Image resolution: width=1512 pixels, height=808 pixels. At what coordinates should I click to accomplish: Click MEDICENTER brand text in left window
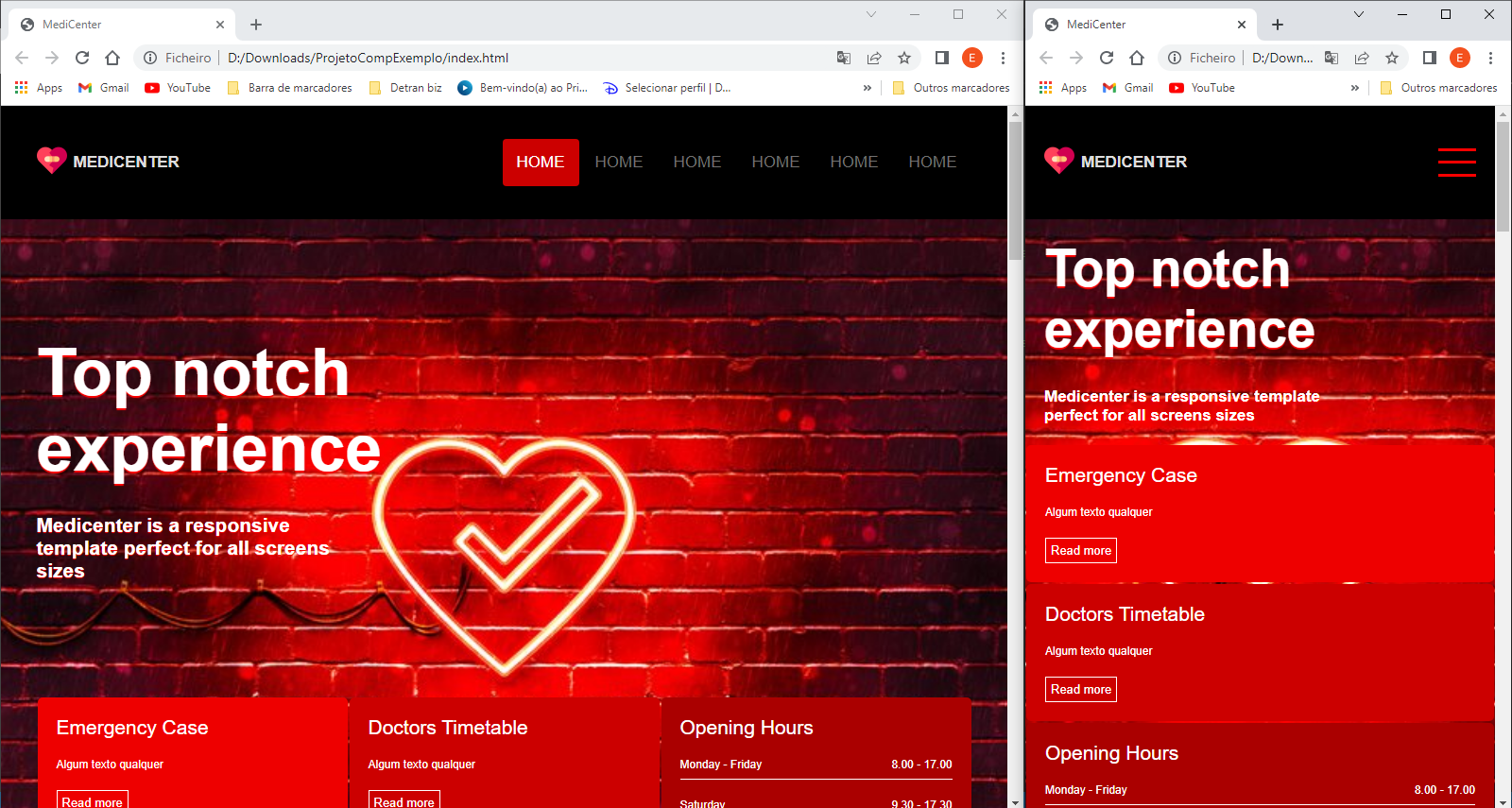[x=126, y=162]
